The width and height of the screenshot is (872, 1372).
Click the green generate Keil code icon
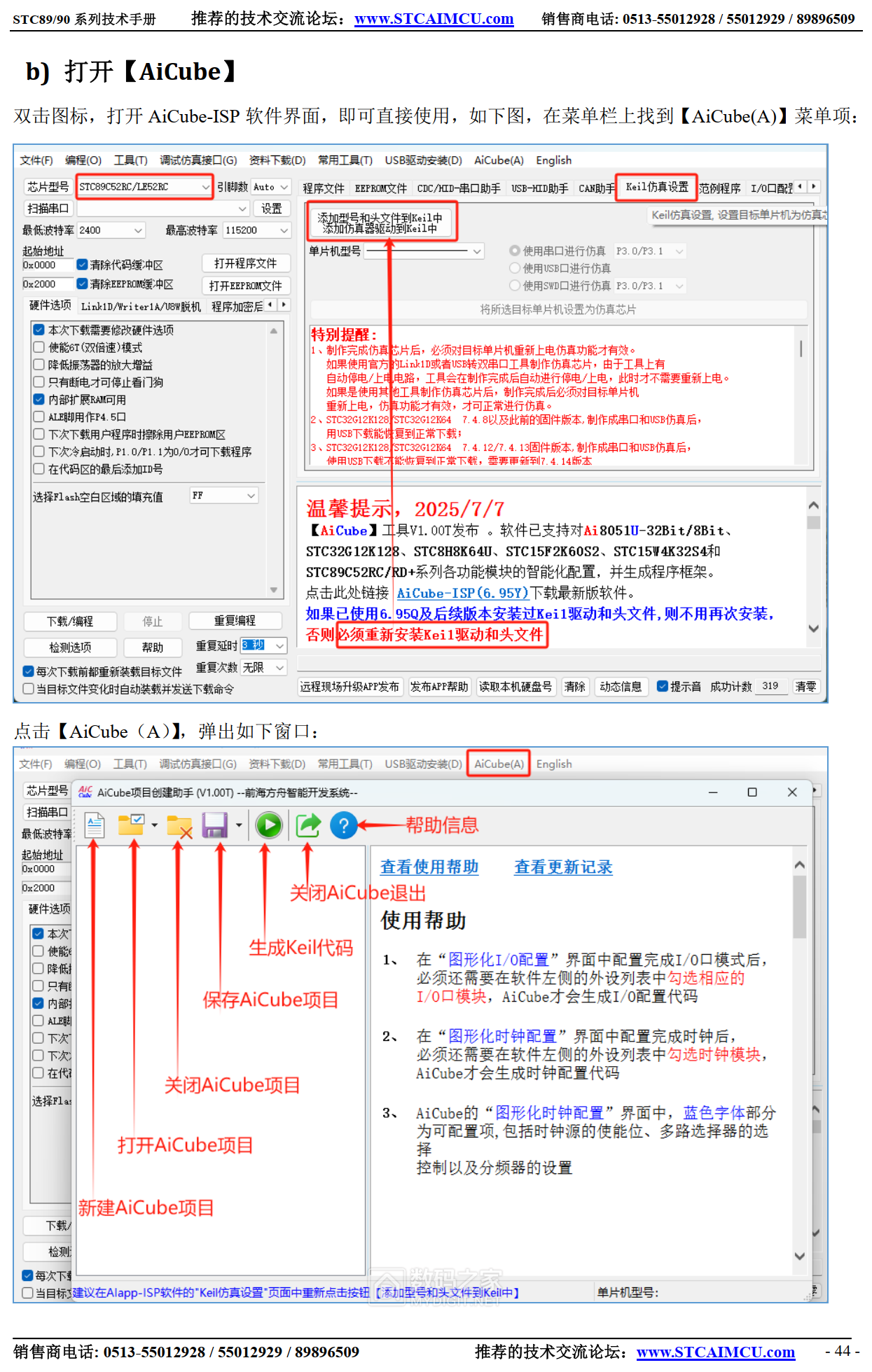[x=269, y=825]
